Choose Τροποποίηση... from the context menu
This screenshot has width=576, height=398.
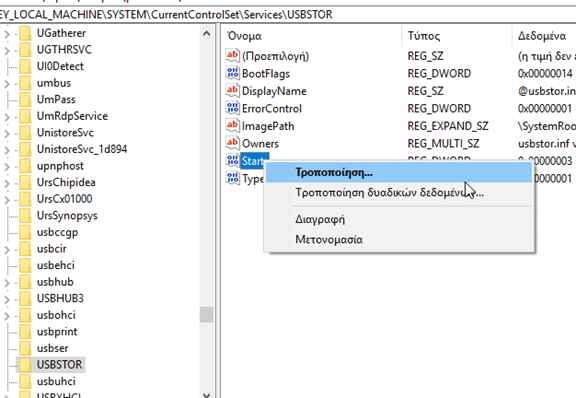(x=399, y=172)
